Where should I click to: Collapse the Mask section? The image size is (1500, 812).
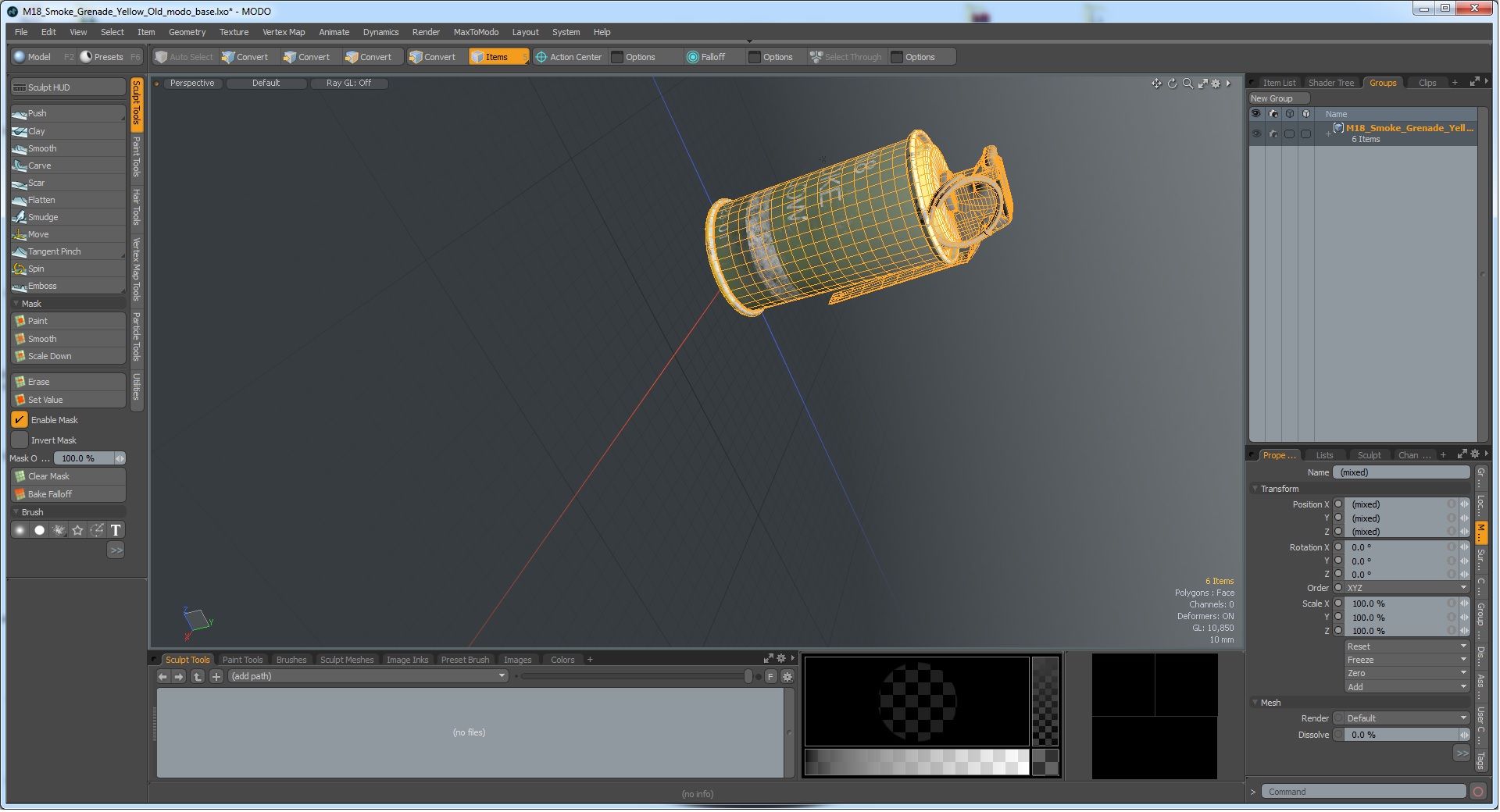(x=16, y=304)
